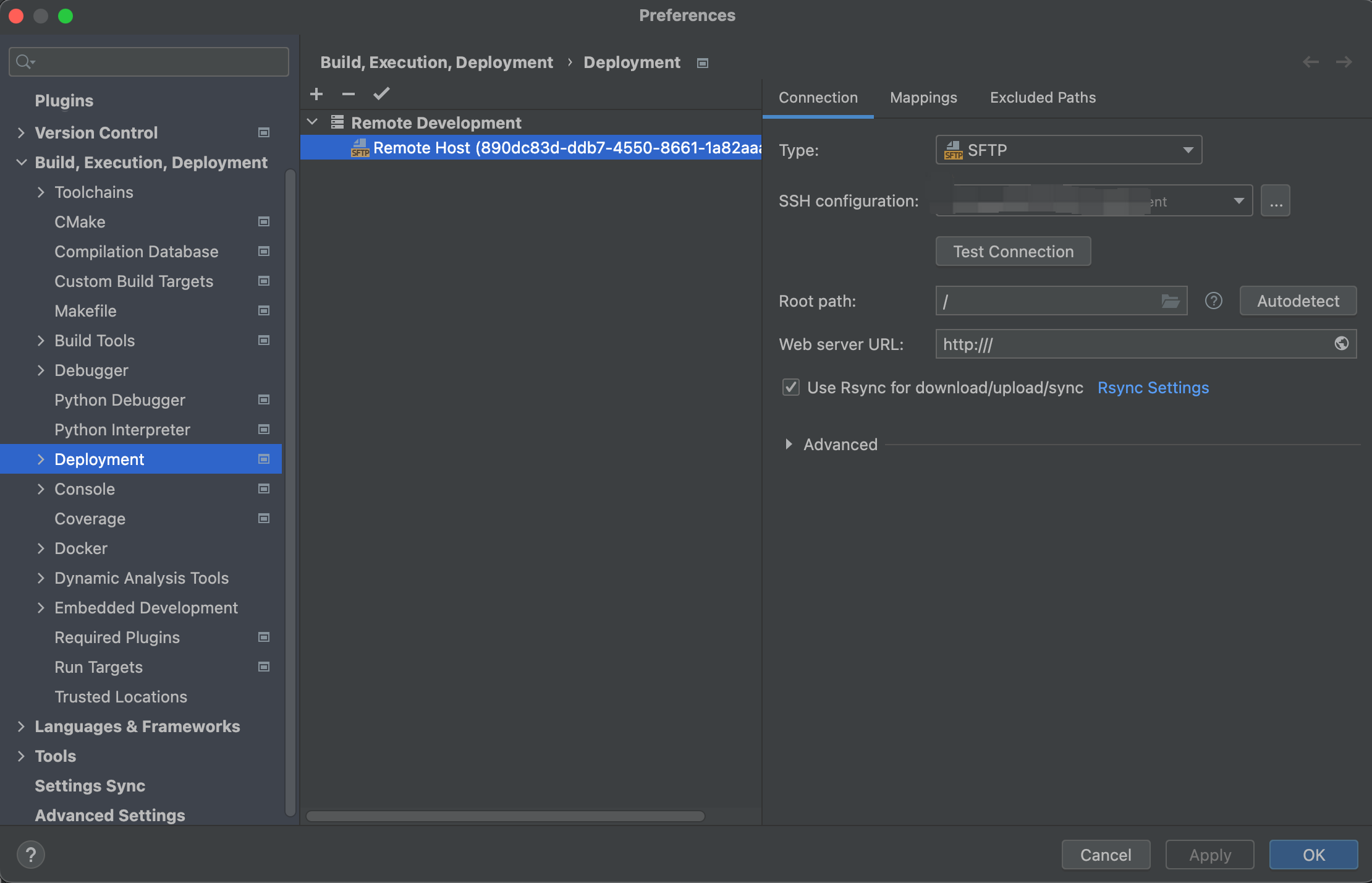Switch to the Mappings tab
Viewport: 1372px width, 883px height.
click(x=923, y=98)
